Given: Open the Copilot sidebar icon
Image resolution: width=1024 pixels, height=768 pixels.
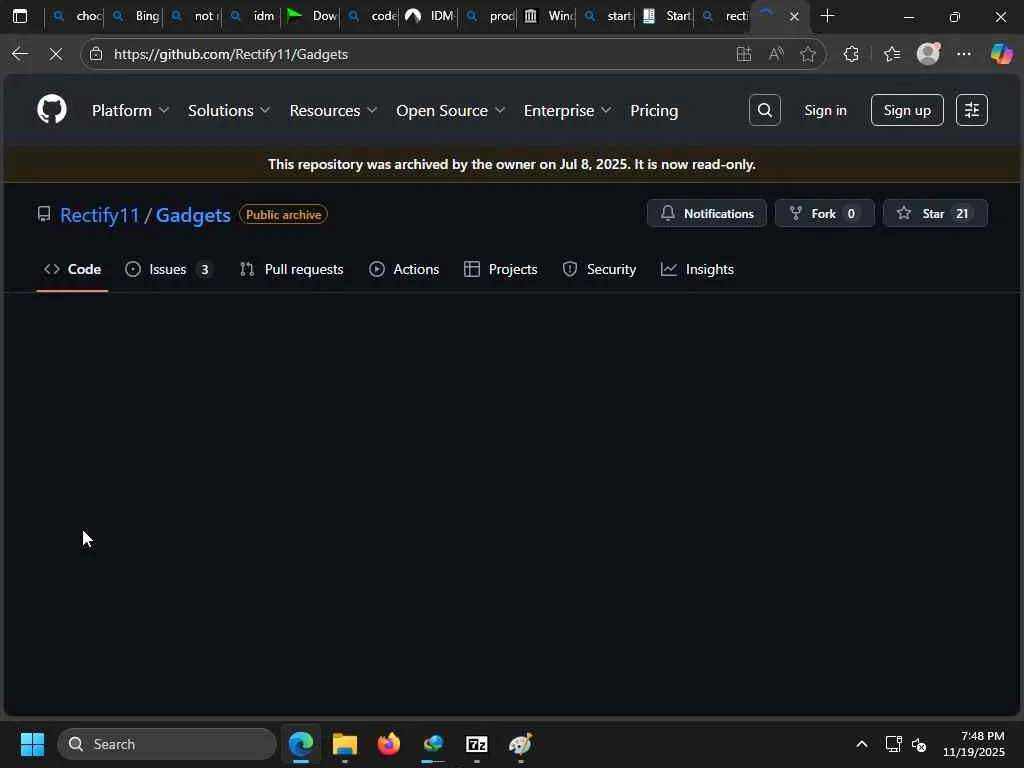Looking at the screenshot, I should point(1001,54).
